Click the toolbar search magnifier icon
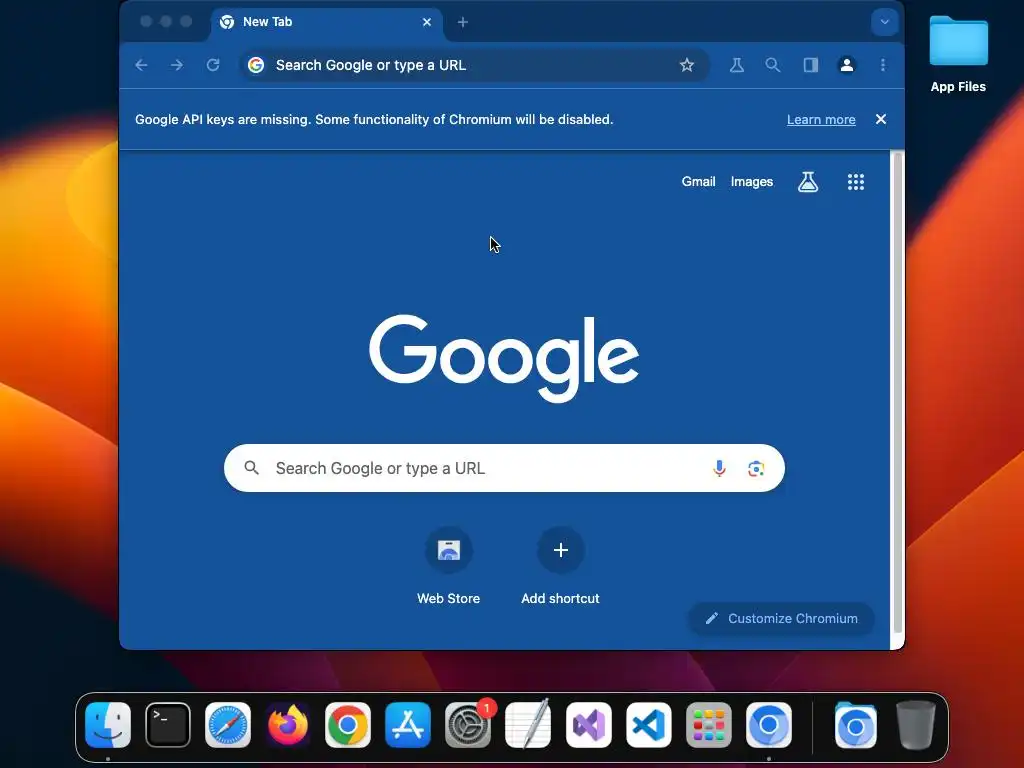Image resolution: width=1024 pixels, height=768 pixels. pos(773,65)
